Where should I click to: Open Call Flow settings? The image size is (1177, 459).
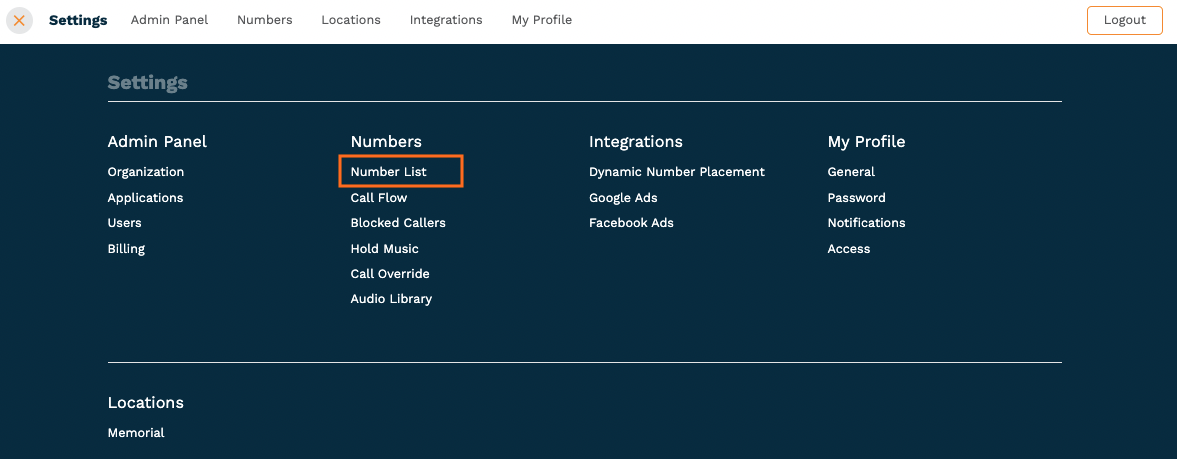click(x=378, y=198)
